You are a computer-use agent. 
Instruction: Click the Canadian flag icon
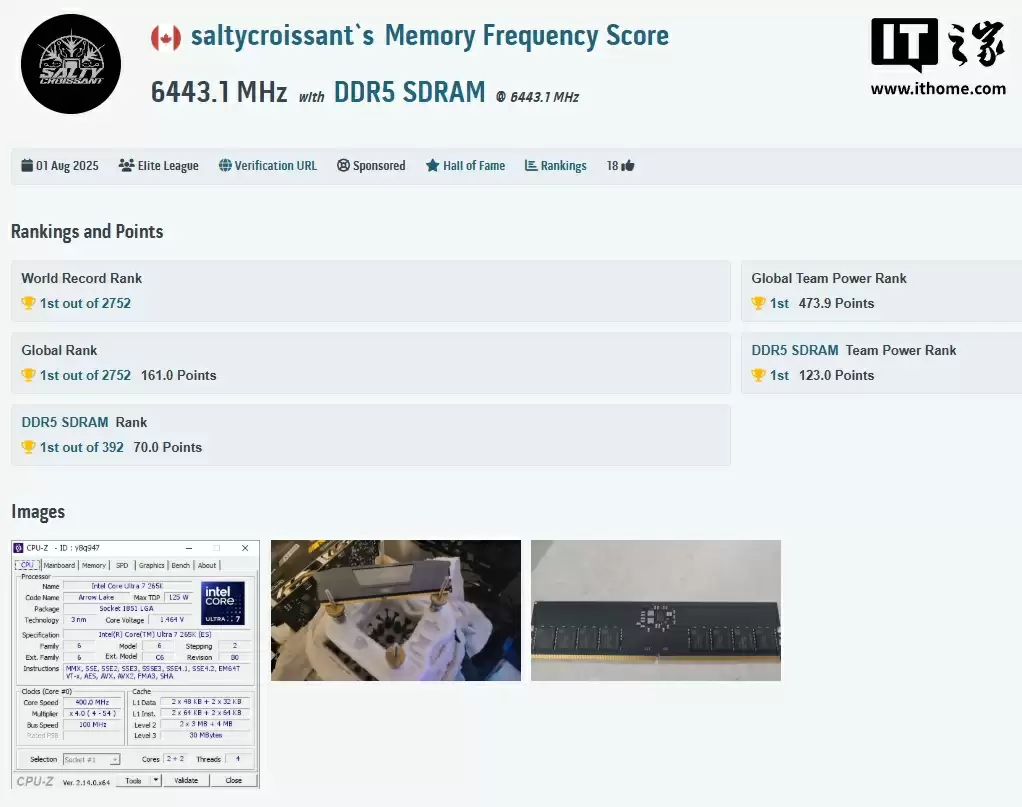click(166, 38)
